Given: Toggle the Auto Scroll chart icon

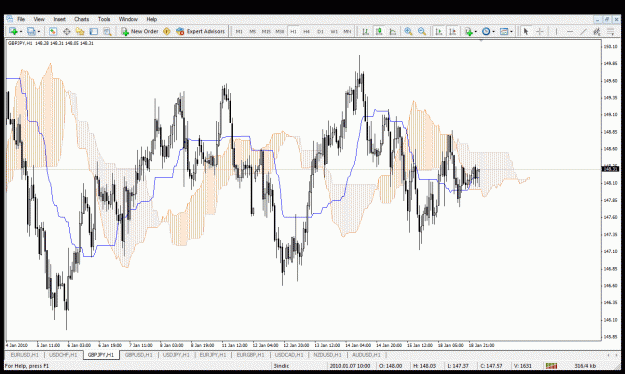Looking at the screenshot, I should (x=439, y=31).
